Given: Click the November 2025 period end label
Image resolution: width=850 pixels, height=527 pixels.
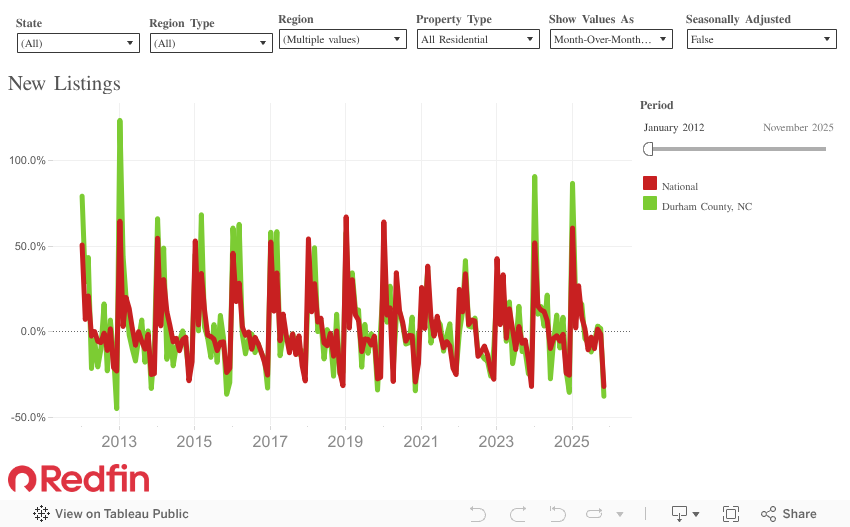Looking at the screenshot, I should [x=798, y=127].
